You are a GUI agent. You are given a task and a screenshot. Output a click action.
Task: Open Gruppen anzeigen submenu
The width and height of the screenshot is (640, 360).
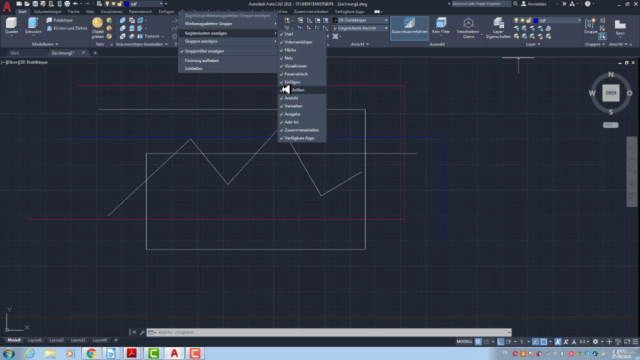(x=228, y=42)
